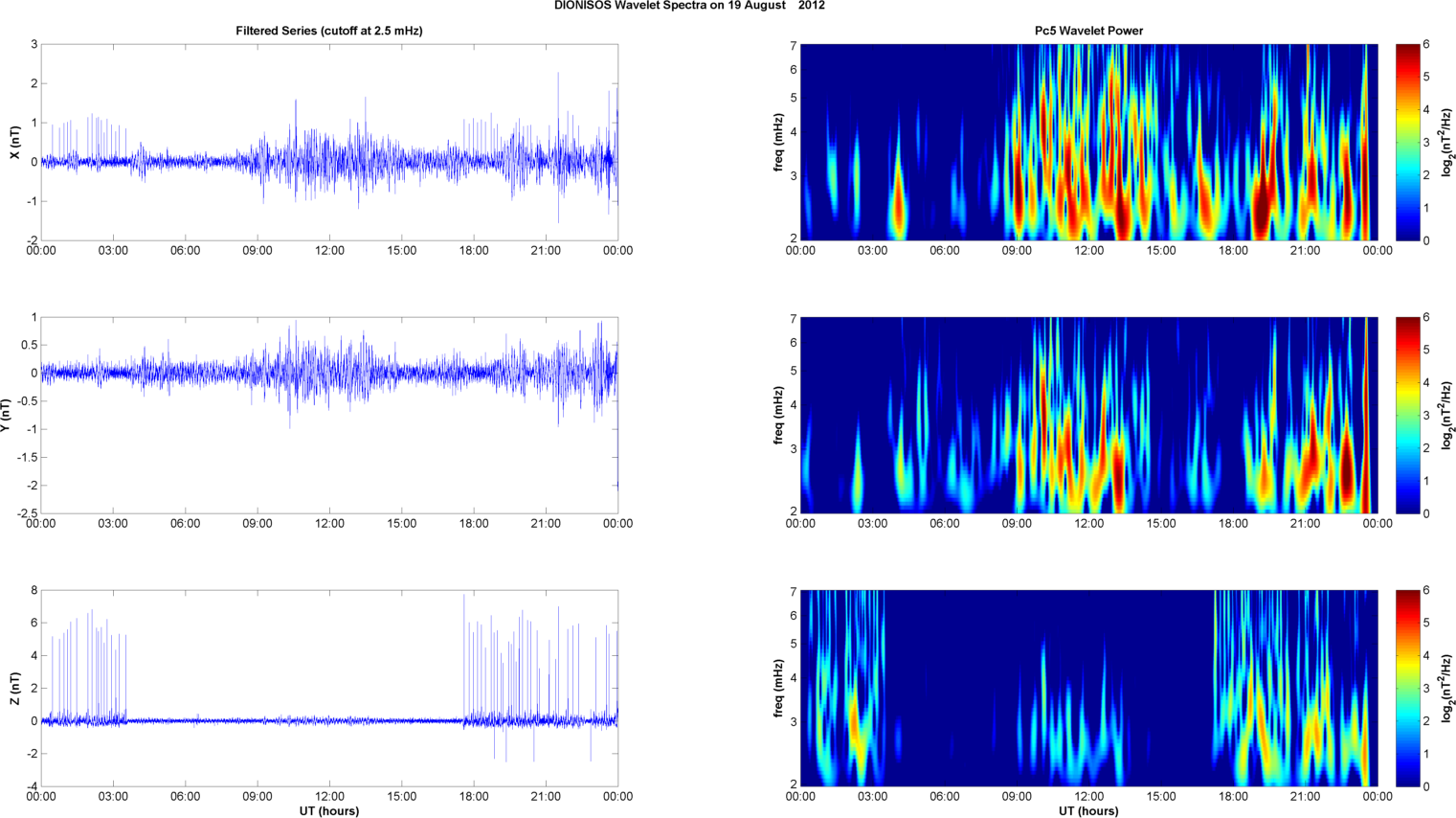1456x818 pixels.
Task: Pick the middle spectrum's colorbar
Action: [1407, 416]
